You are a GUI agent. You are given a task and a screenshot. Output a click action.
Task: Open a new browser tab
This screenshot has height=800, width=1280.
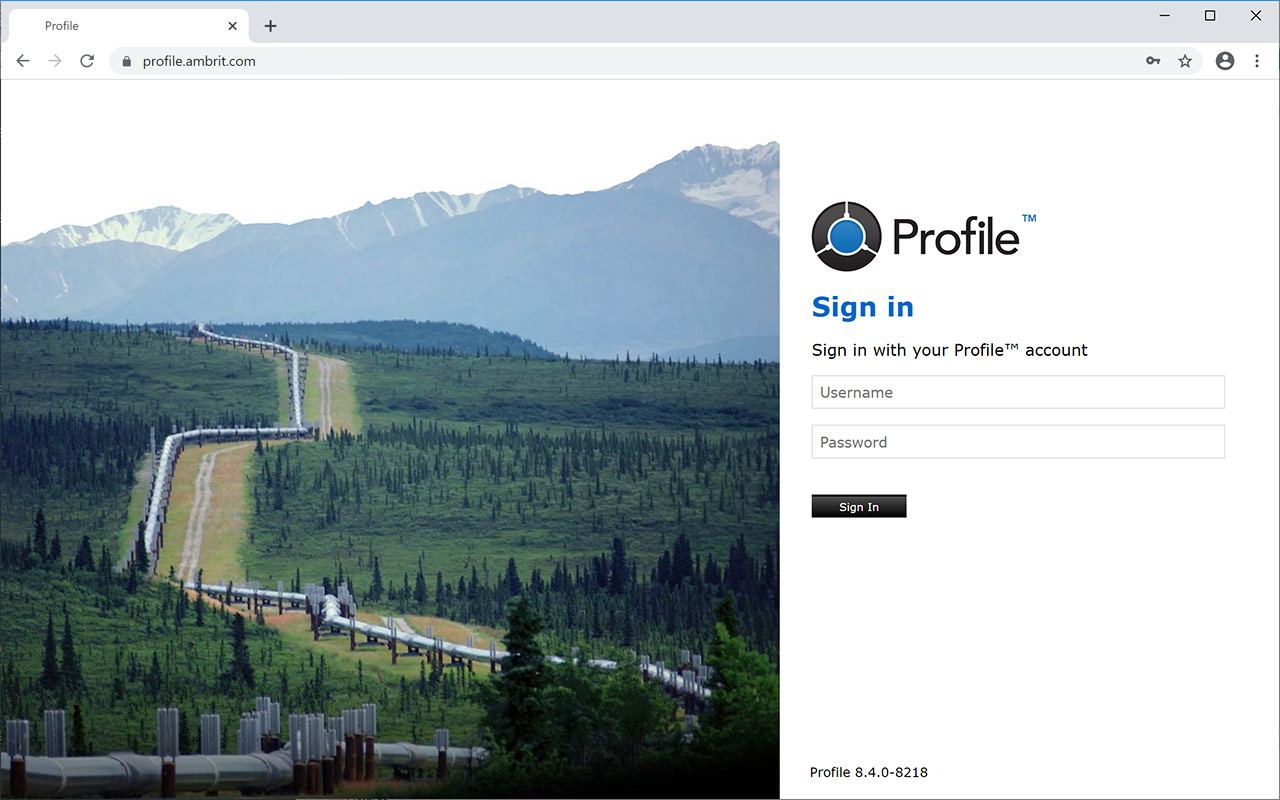(270, 26)
